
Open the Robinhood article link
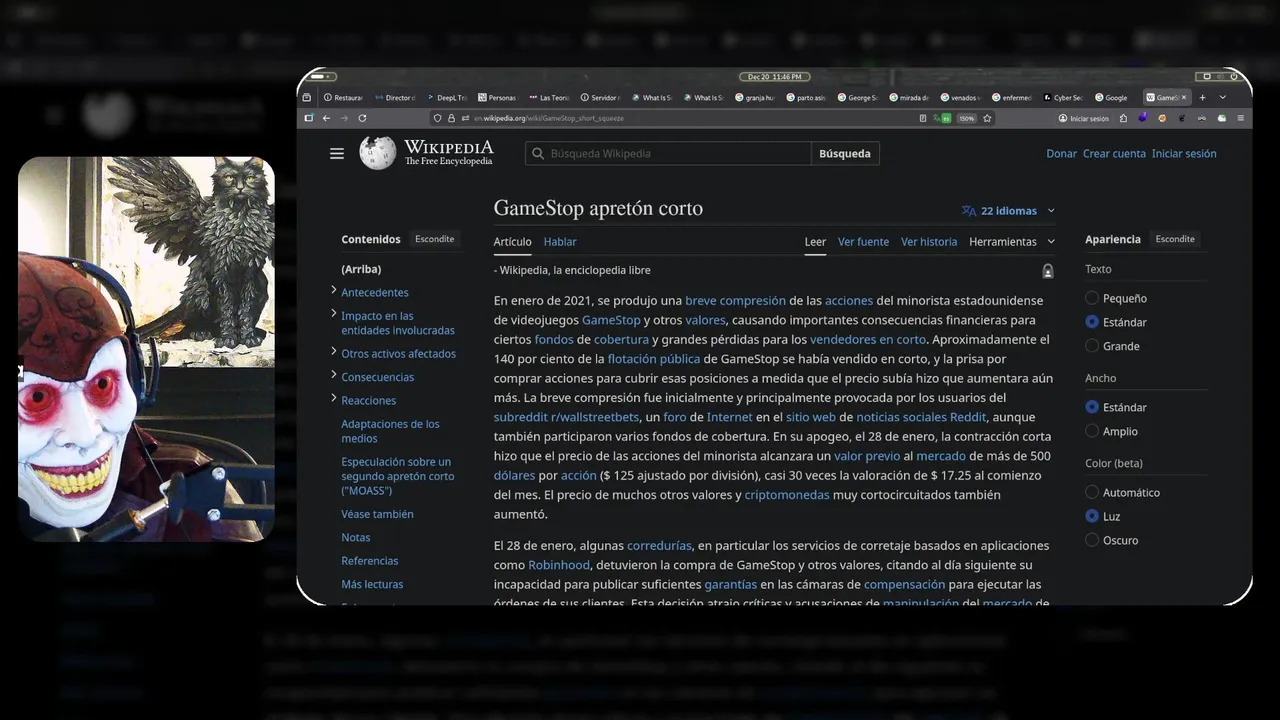(x=559, y=565)
